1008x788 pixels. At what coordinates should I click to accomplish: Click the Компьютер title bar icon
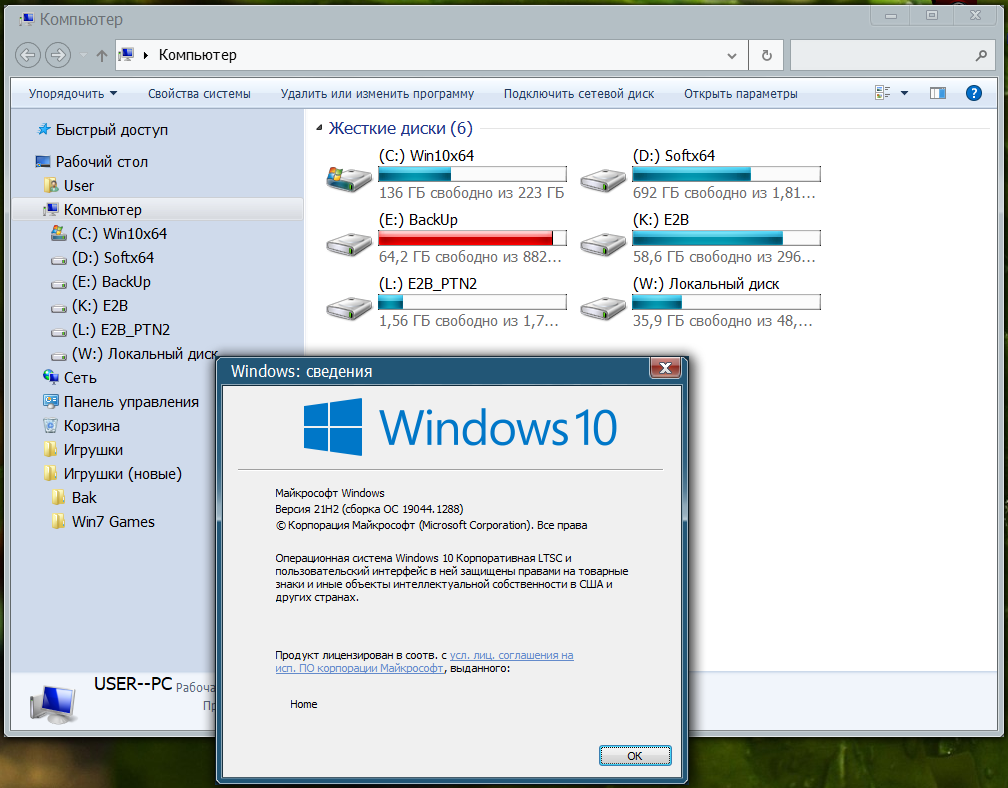[26, 19]
